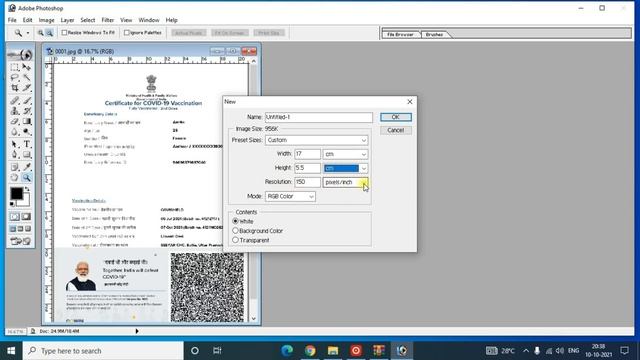
Task: Click the Zoom Out icon in options bar
Action: point(49,33)
